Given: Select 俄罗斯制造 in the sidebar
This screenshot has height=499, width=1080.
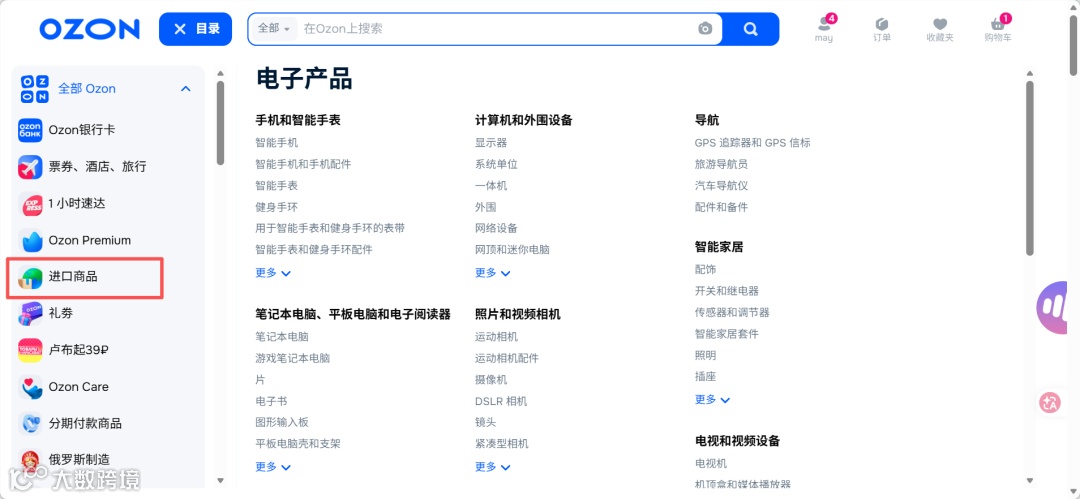Looking at the screenshot, I should coord(79,459).
